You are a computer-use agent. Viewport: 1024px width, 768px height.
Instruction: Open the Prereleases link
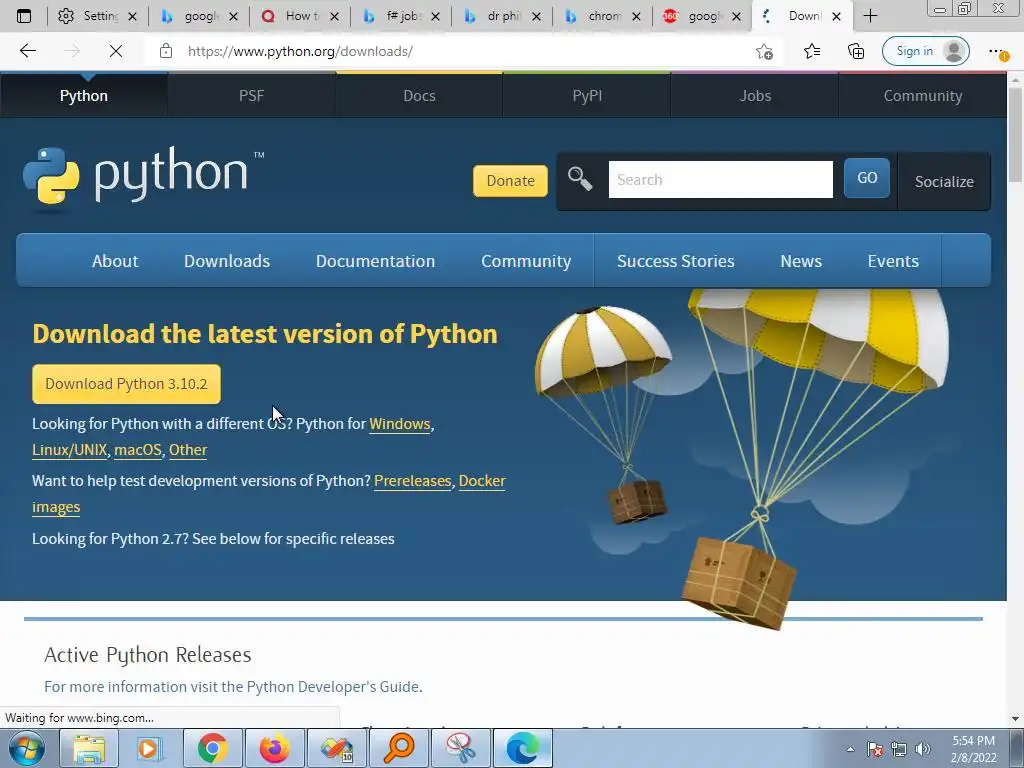click(x=412, y=481)
